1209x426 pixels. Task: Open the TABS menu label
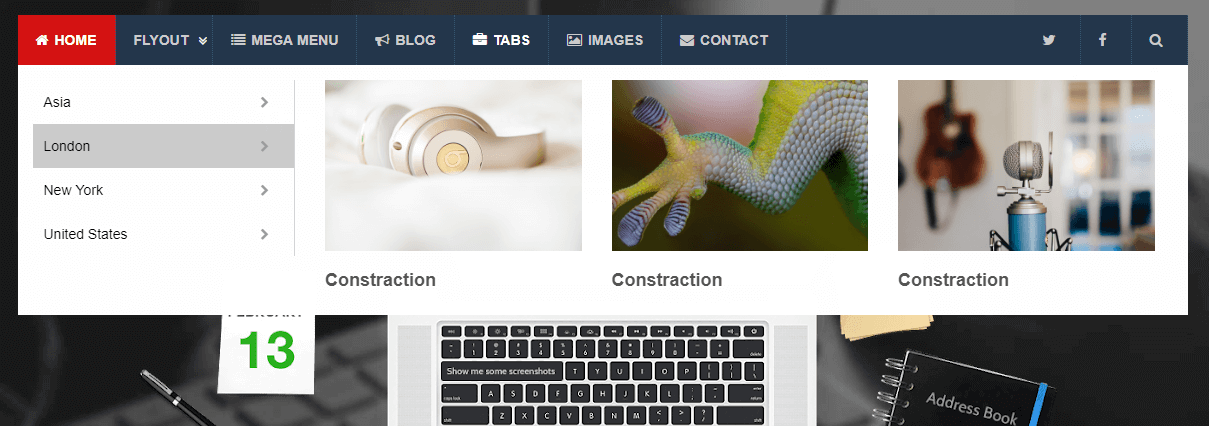511,40
